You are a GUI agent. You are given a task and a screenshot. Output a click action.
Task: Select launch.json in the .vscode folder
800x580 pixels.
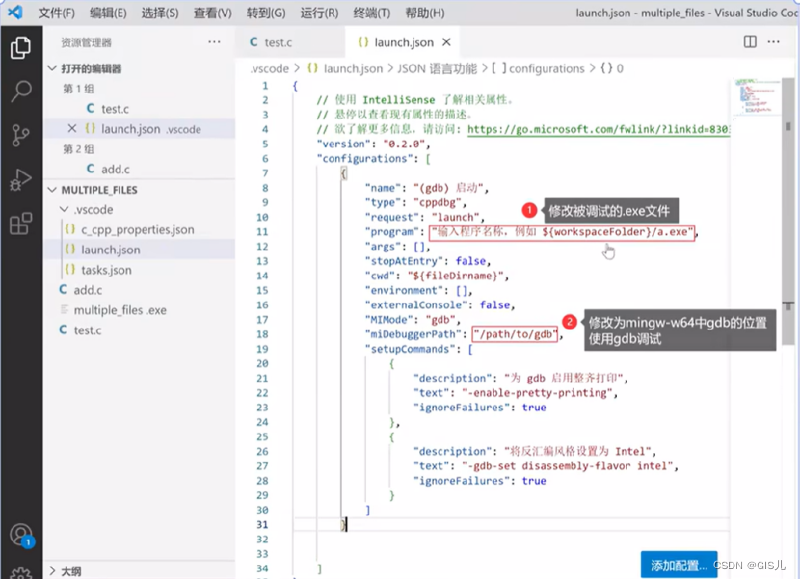(x=139, y=249)
